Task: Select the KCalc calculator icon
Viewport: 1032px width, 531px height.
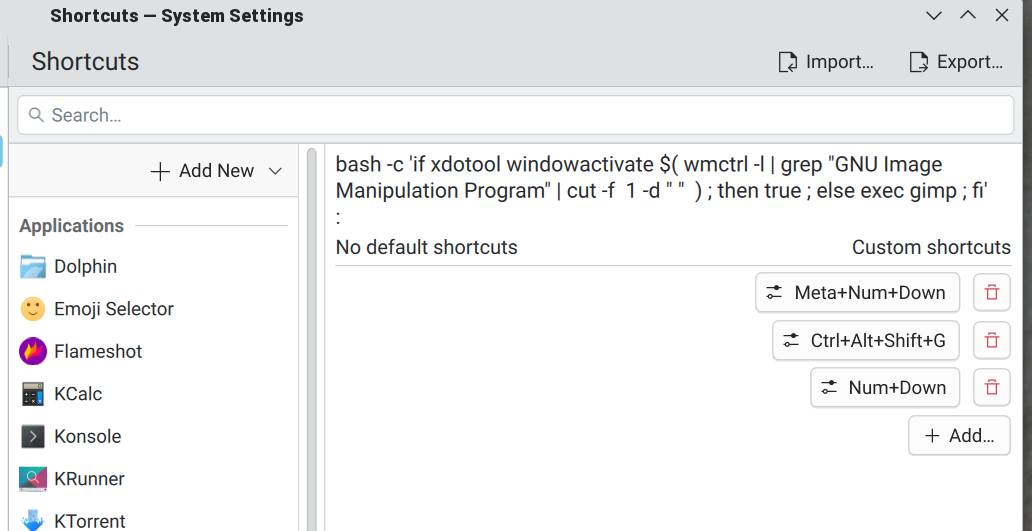Action: coord(33,394)
